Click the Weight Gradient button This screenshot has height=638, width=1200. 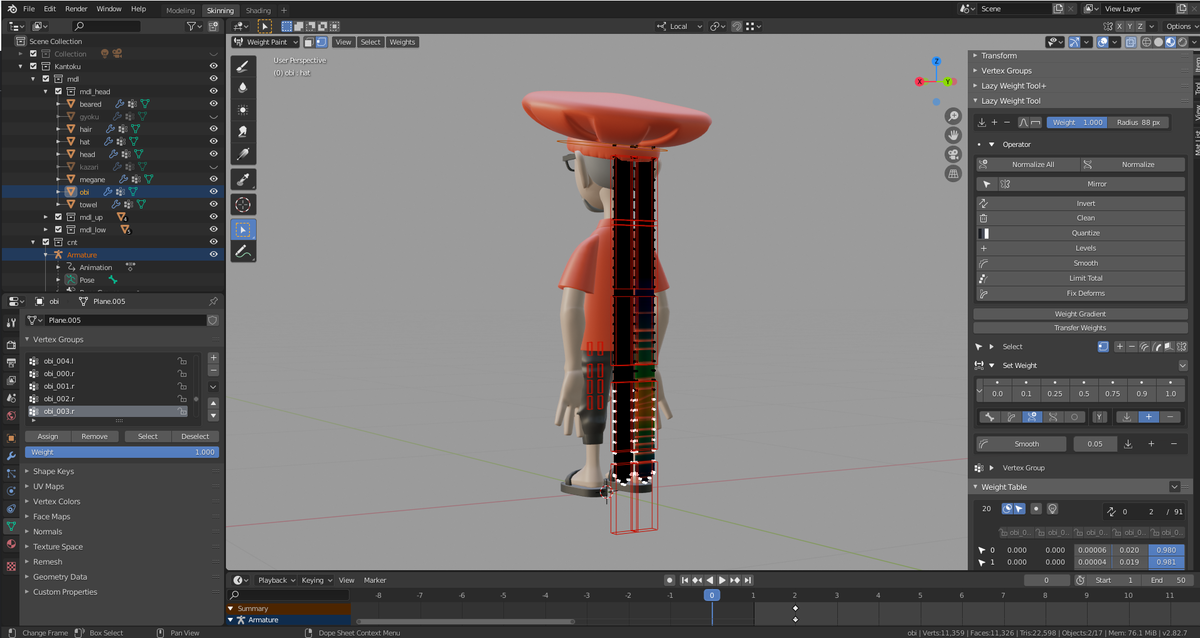coord(1080,314)
